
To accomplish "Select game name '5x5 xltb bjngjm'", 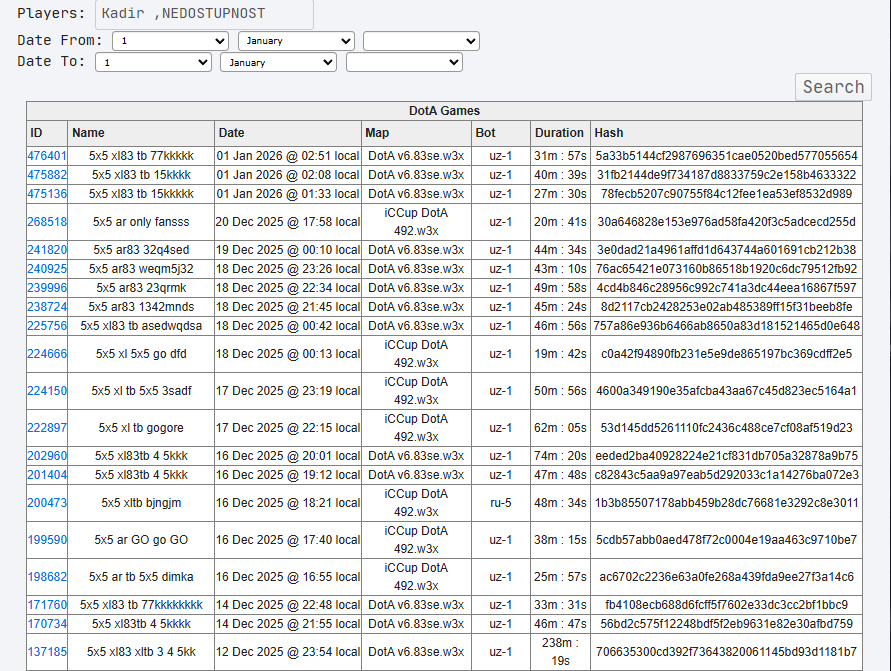I will (141, 503).
